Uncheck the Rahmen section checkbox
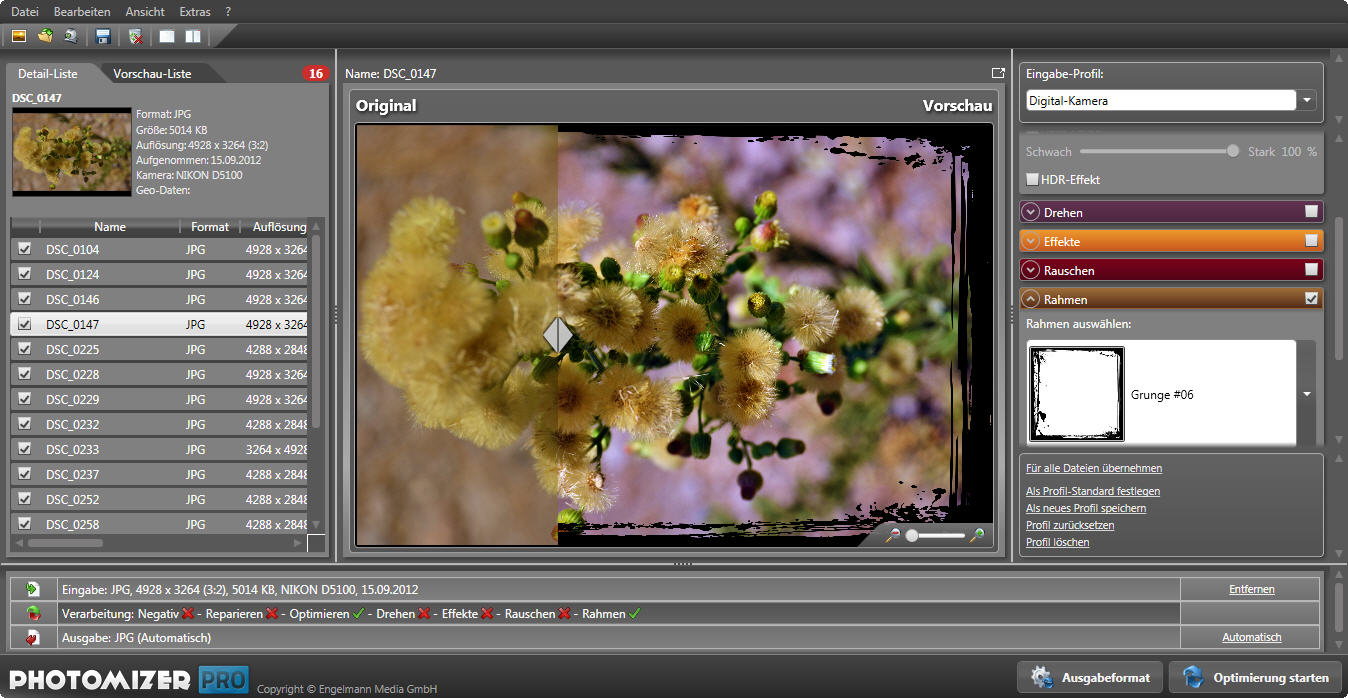1348x698 pixels. click(x=1311, y=298)
